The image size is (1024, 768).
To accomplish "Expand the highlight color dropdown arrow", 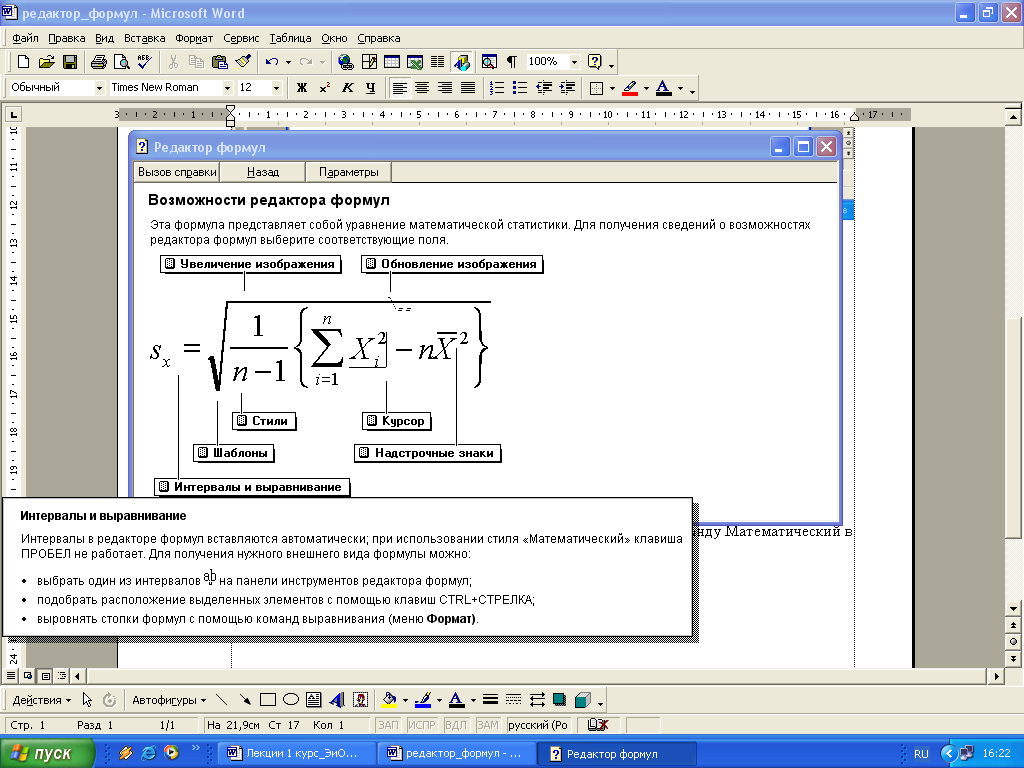I will pyautogui.click(x=646, y=88).
